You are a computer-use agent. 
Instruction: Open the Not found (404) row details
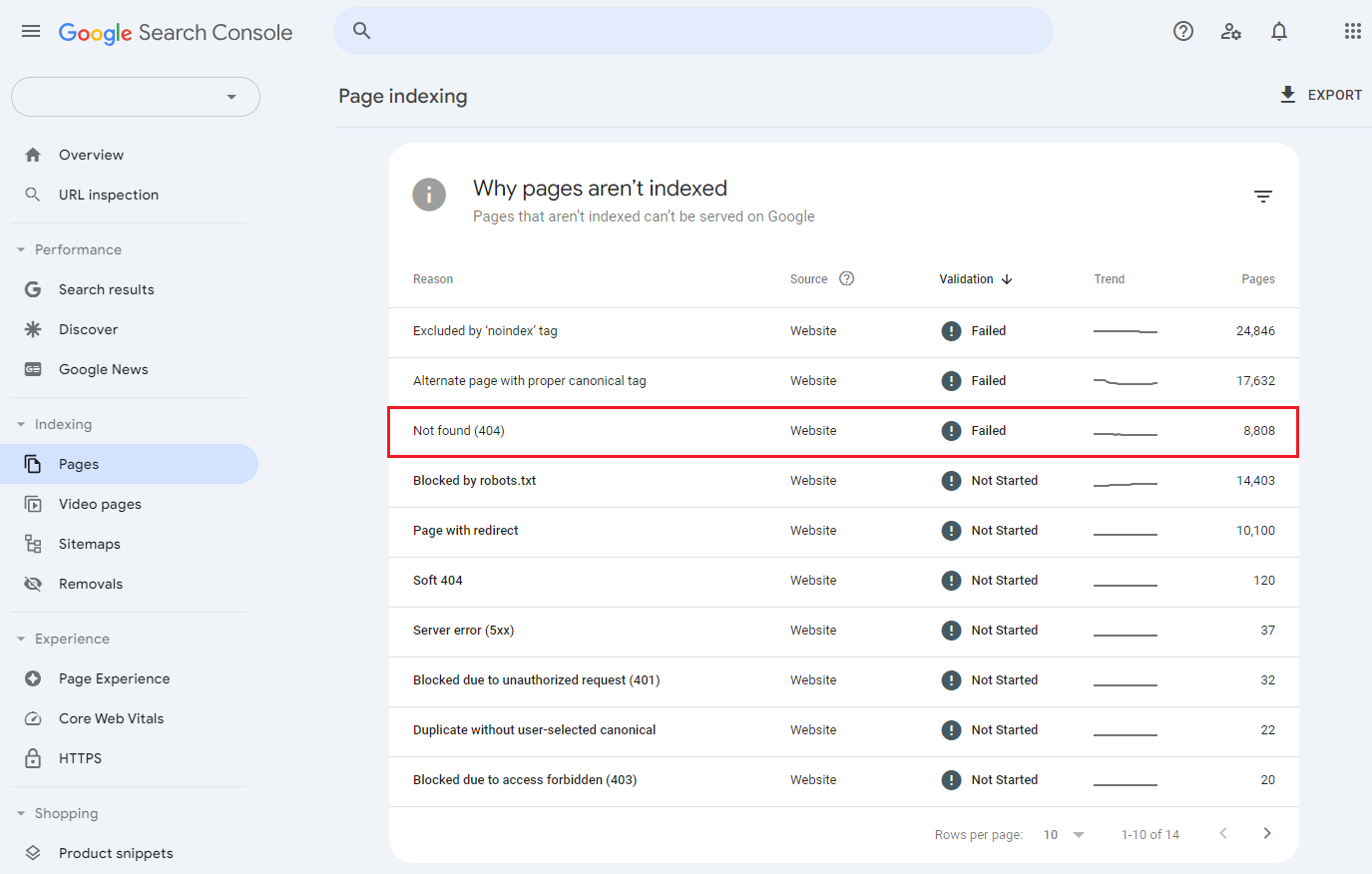point(459,430)
